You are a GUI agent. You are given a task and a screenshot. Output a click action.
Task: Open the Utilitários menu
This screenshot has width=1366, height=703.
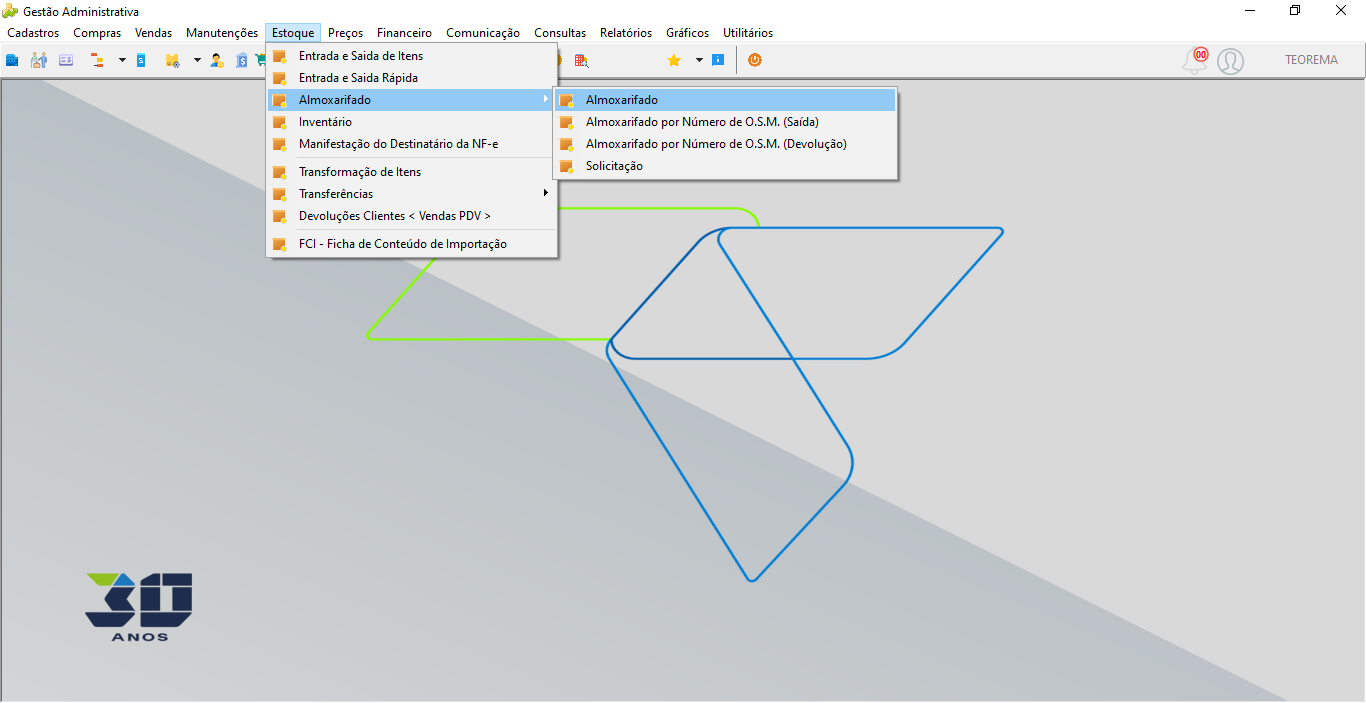(748, 33)
